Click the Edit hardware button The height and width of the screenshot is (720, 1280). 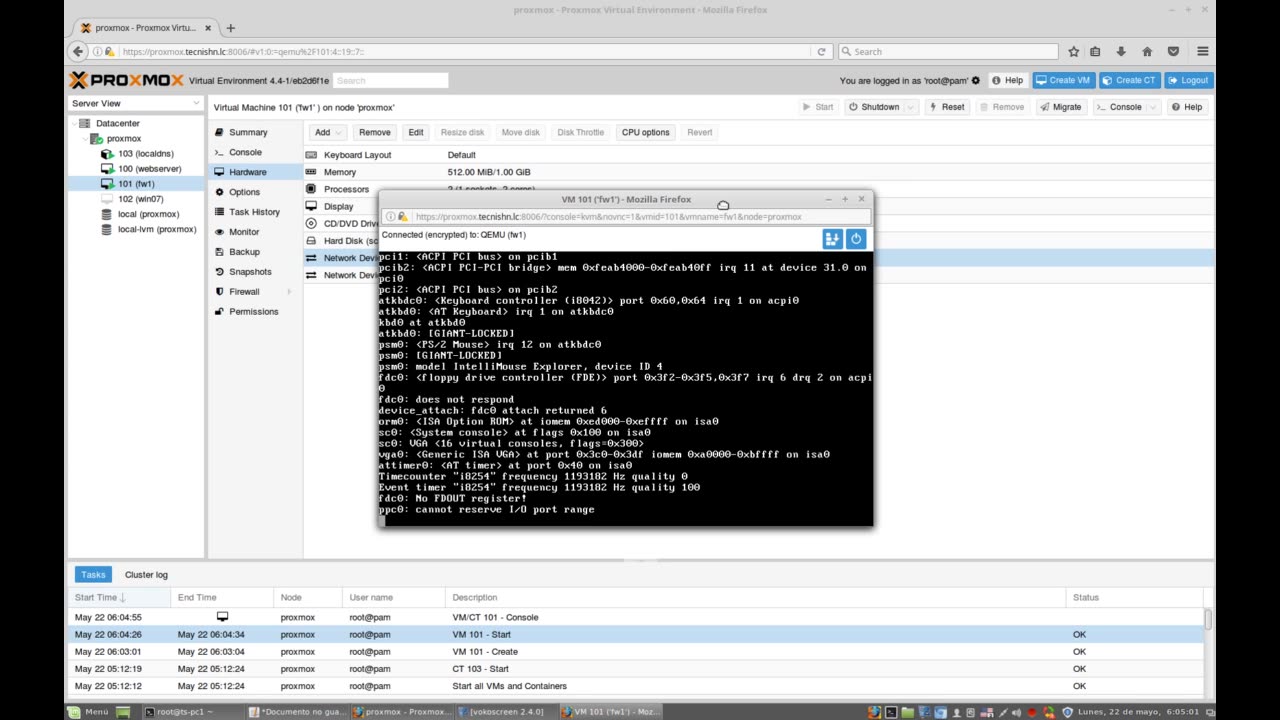click(x=416, y=132)
